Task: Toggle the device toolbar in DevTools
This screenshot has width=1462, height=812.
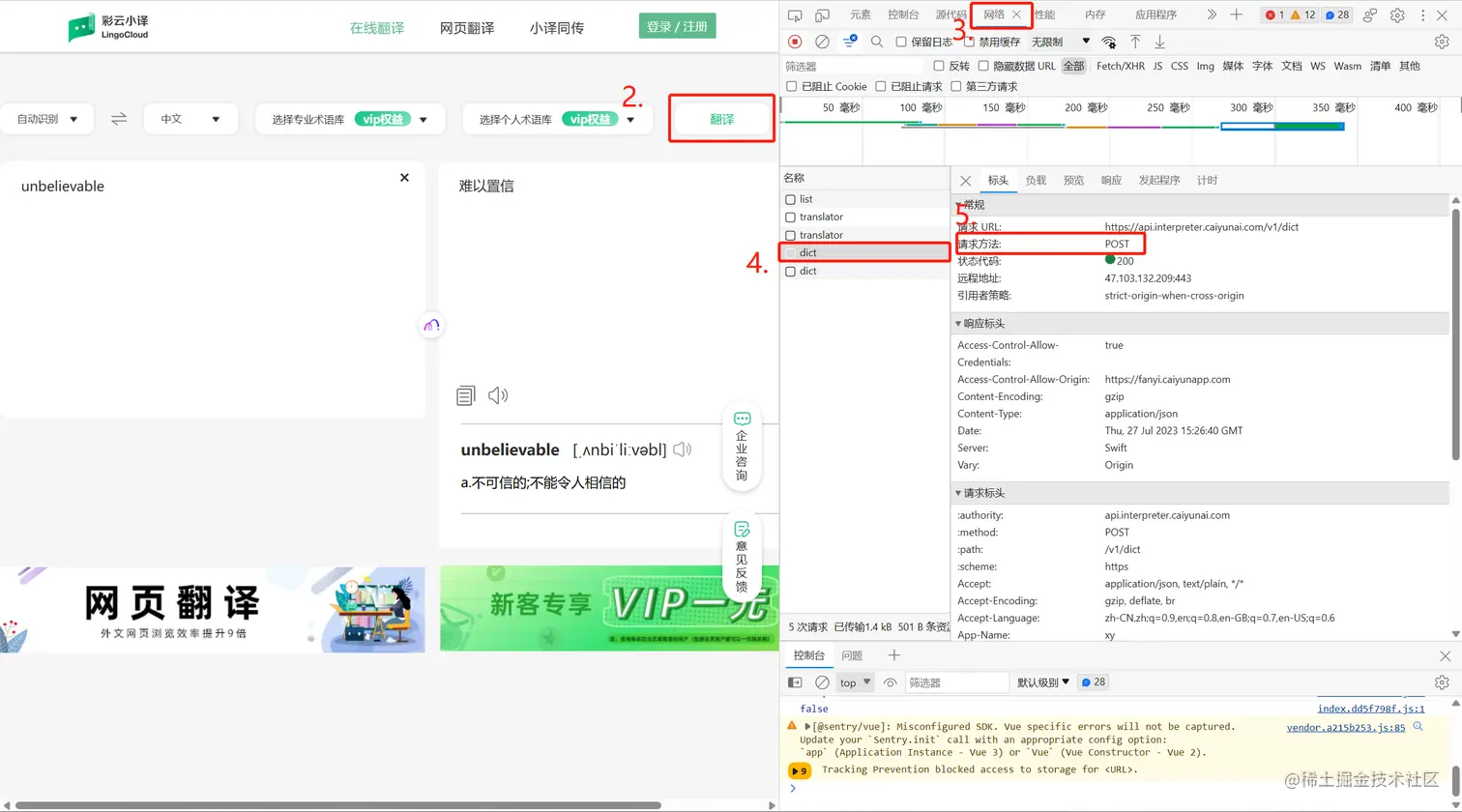Action: pos(824,14)
